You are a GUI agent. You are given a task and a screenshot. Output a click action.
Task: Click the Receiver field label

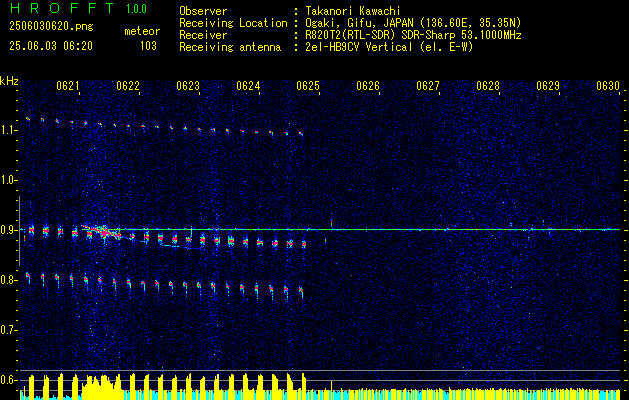pos(203,35)
